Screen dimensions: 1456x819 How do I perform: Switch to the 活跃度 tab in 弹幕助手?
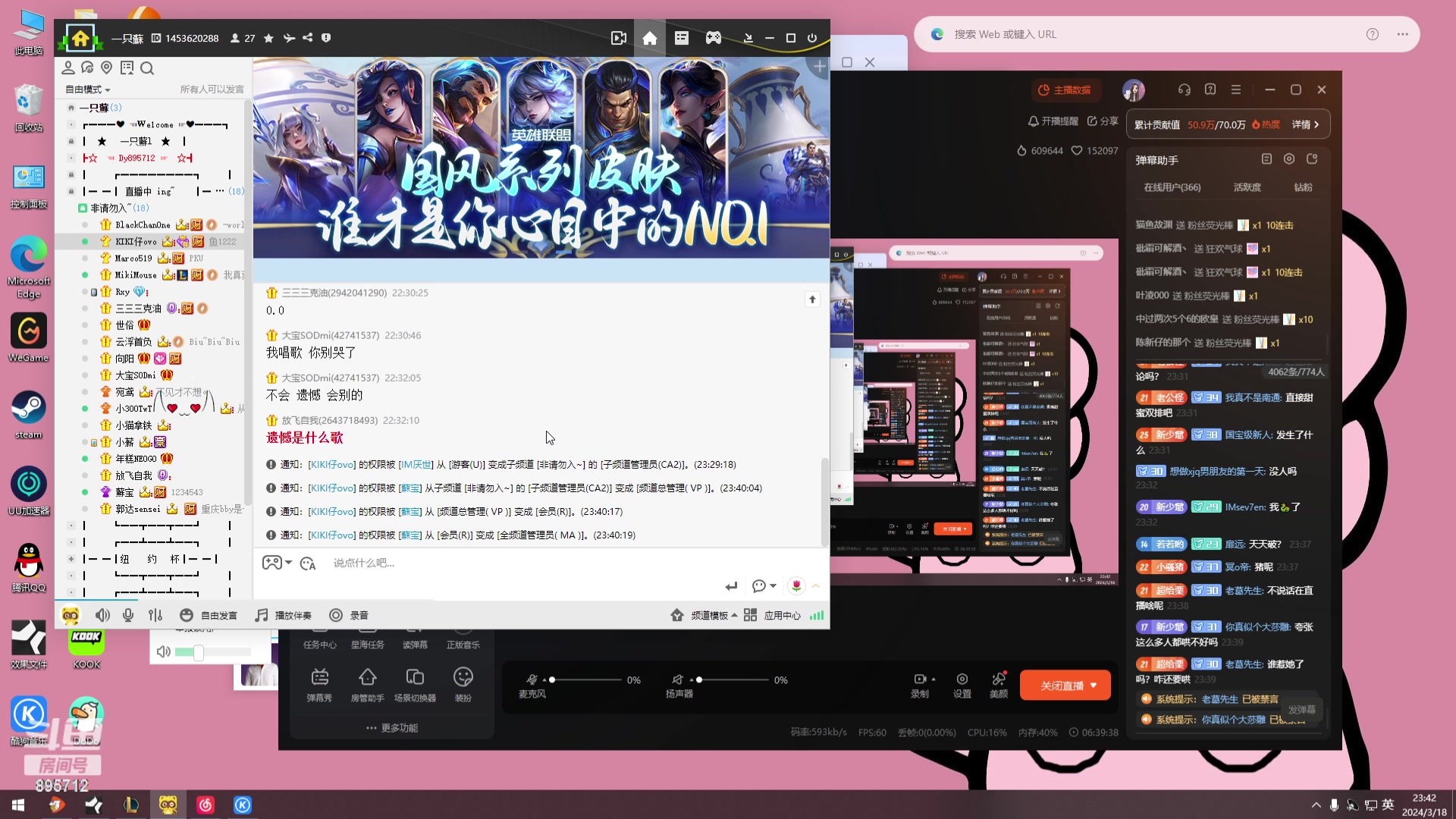(1247, 187)
